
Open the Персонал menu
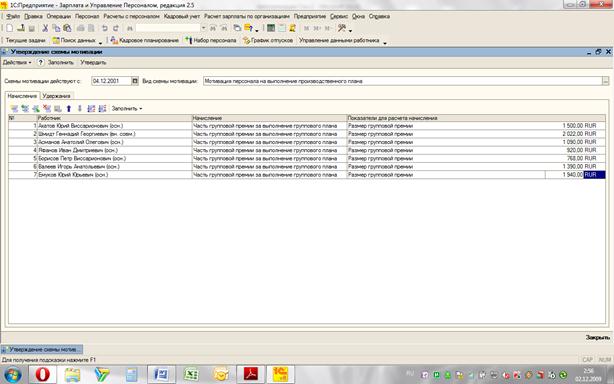(87, 16)
